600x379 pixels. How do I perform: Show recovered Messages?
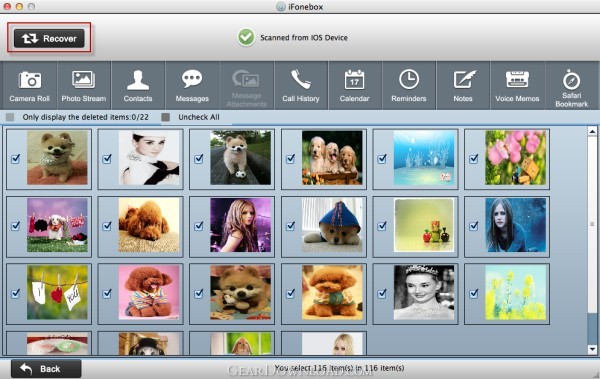192,86
